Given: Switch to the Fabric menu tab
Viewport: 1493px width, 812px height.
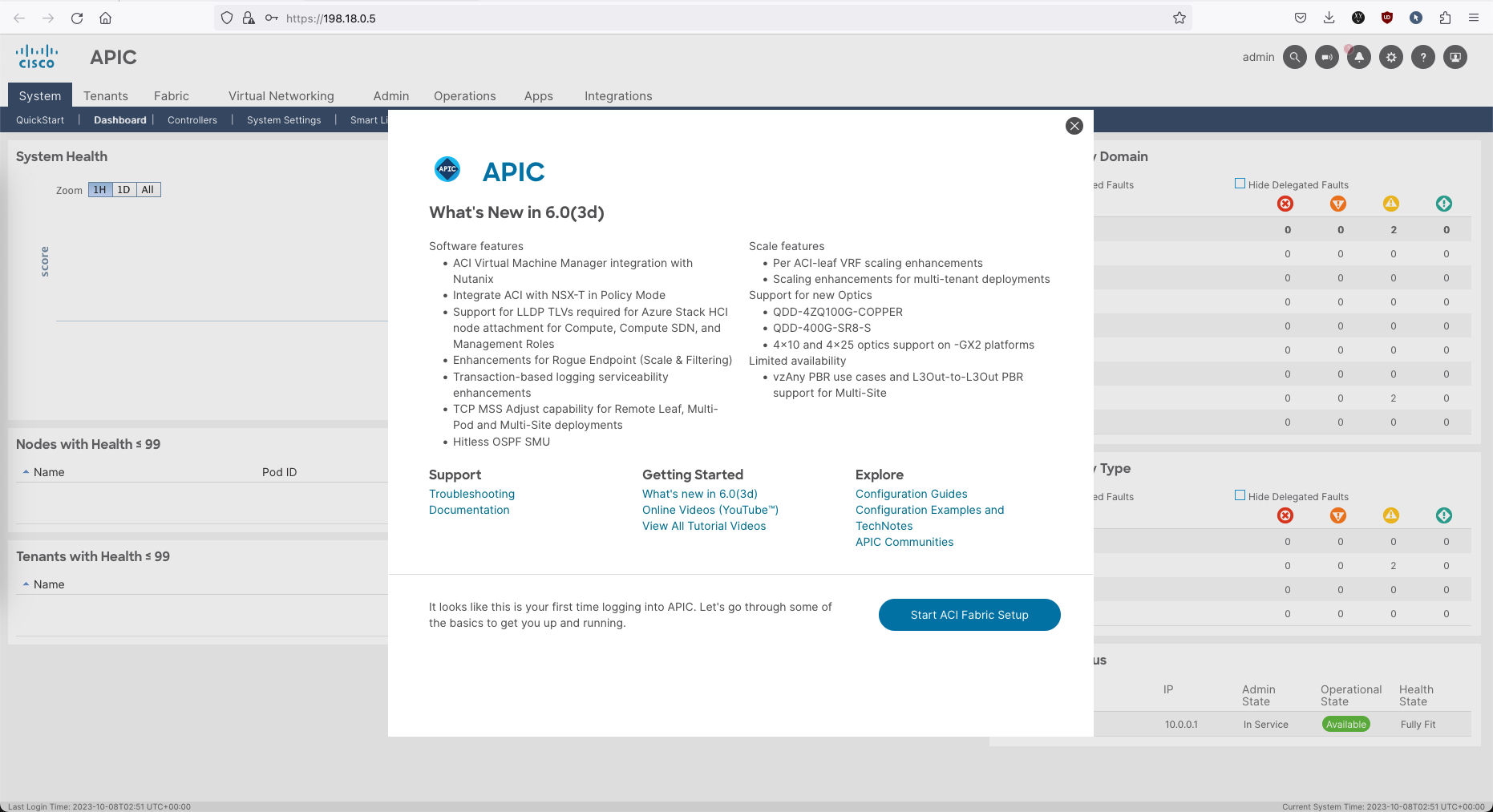Looking at the screenshot, I should 171,96.
